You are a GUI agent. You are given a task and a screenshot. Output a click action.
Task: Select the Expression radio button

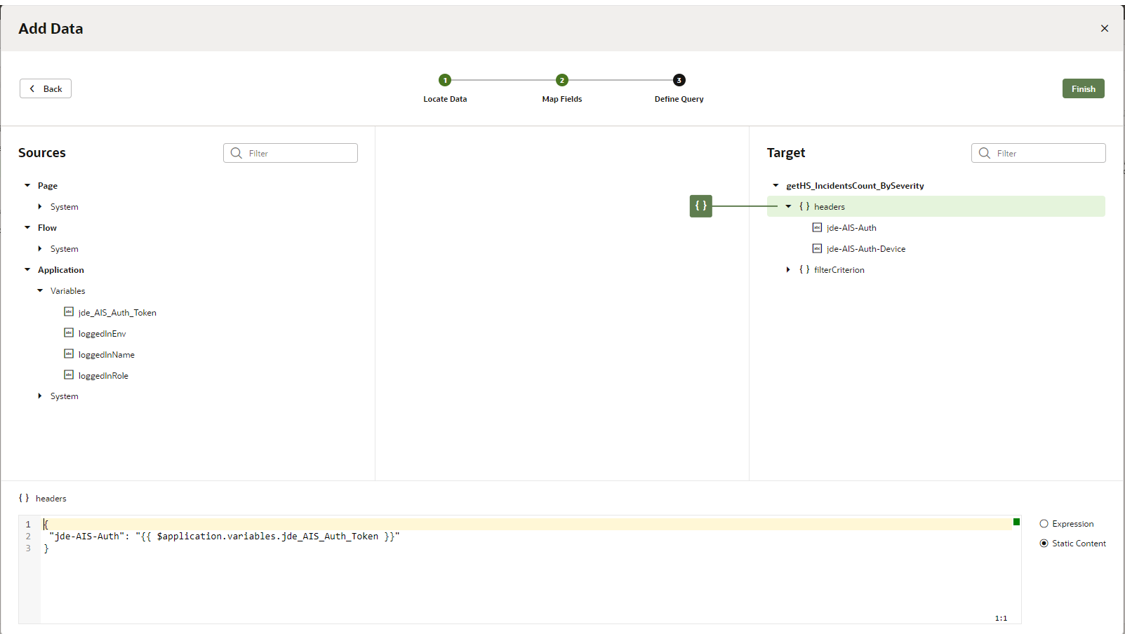(1043, 523)
